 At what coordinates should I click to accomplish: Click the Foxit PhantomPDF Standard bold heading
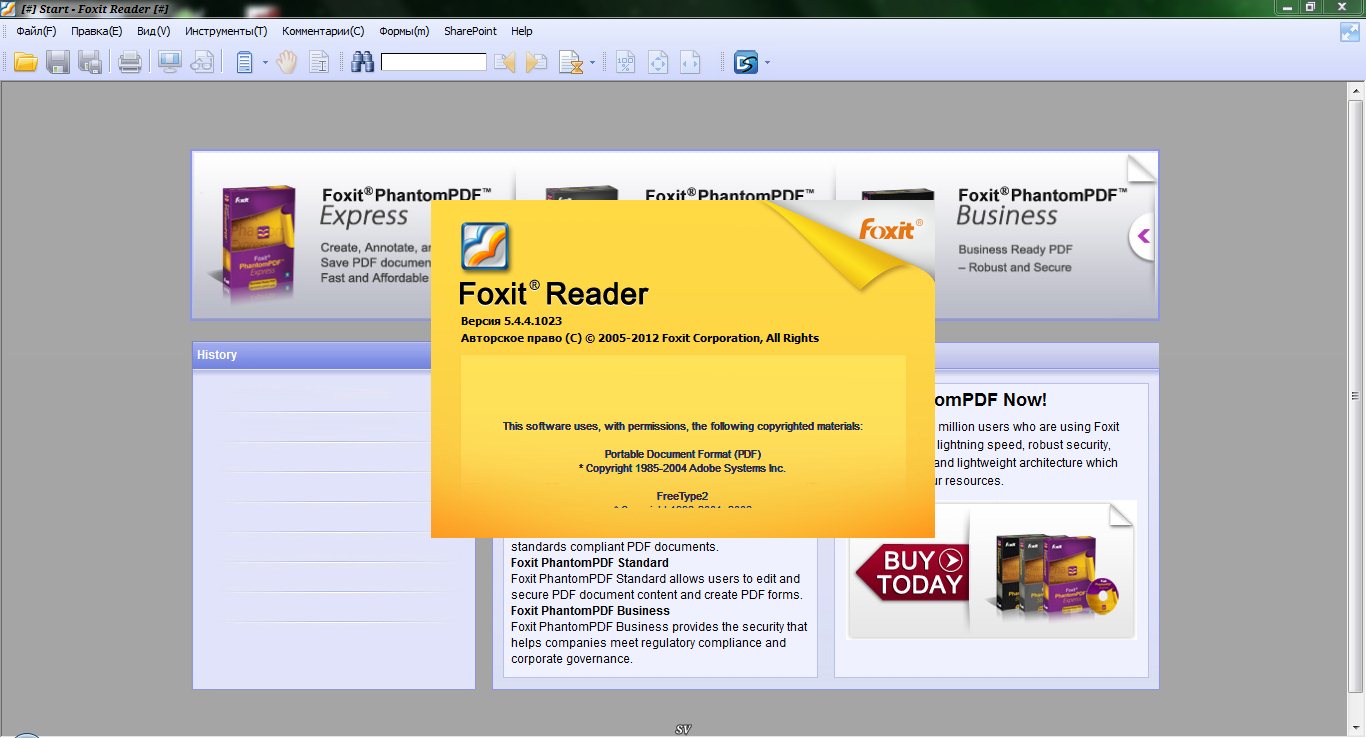point(590,563)
